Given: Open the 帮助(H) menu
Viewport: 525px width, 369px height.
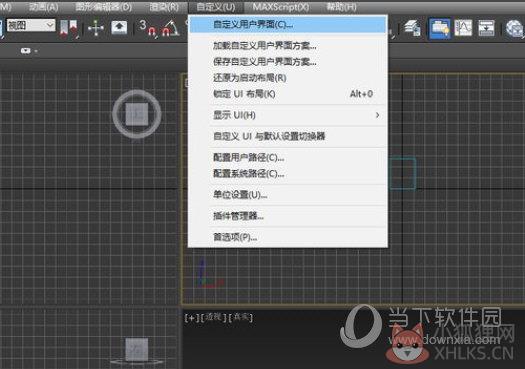Looking at the screenshot, I should (x=341, y=7).
